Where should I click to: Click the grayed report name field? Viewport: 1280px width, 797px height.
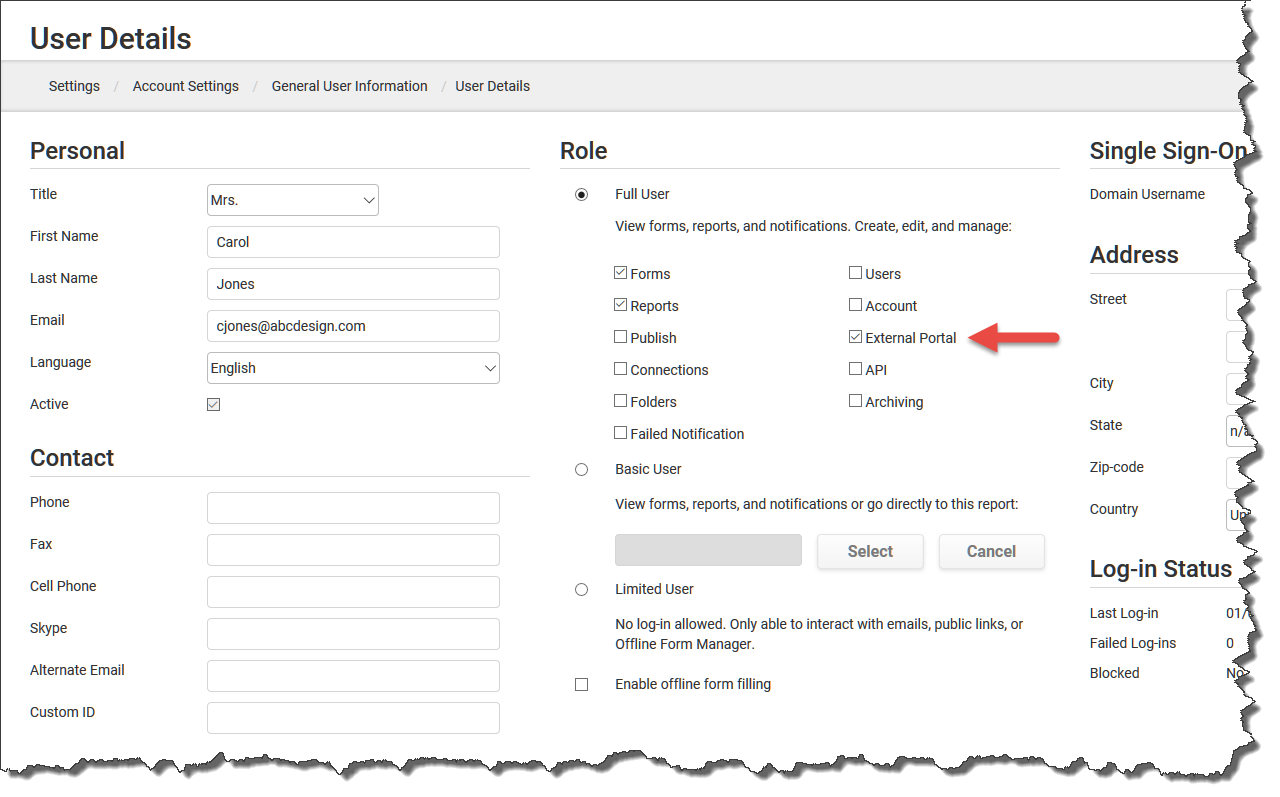point(708,550)
